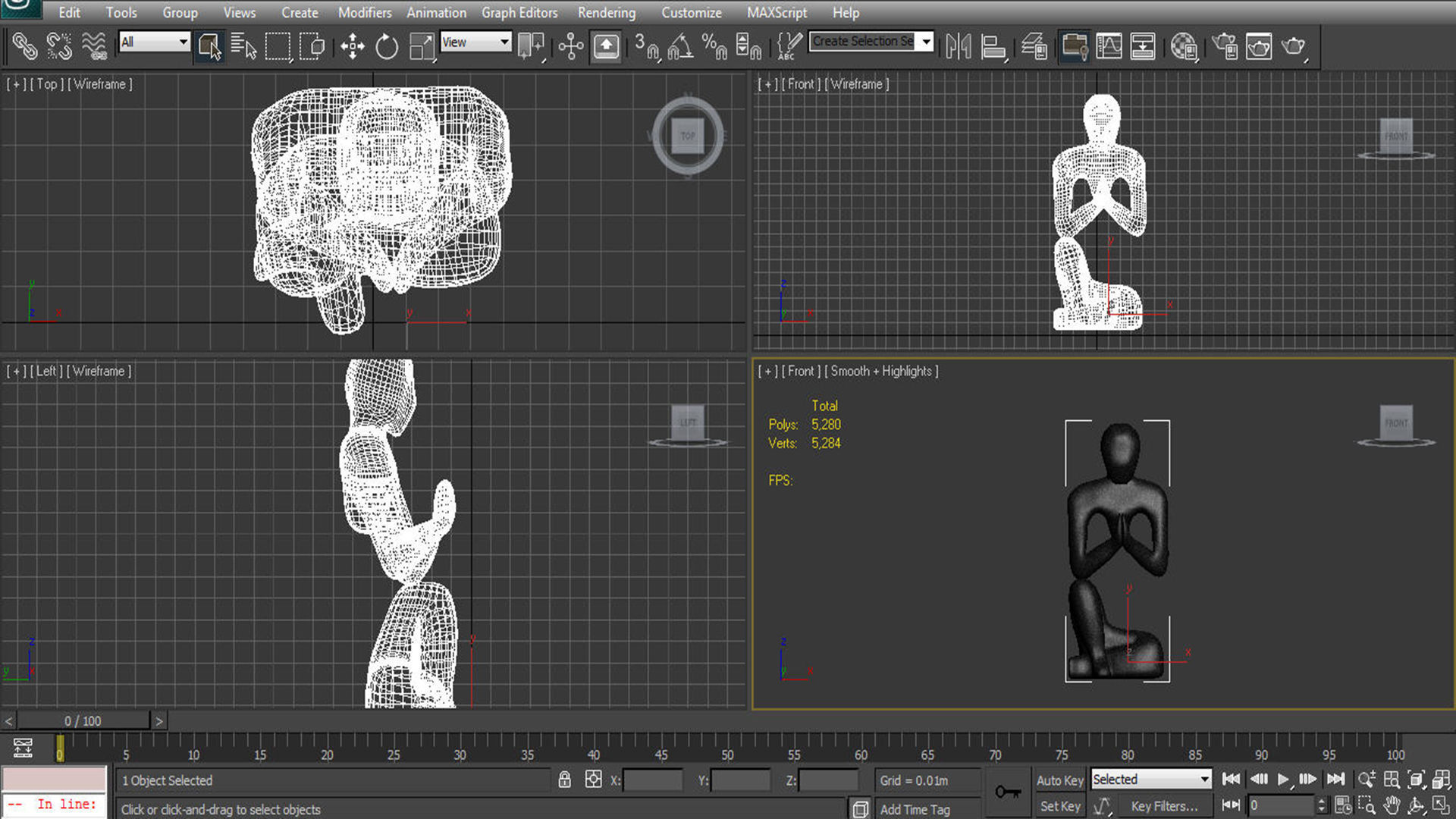This screenshot has height=819, width=1456.
Task: Click Select and Manipulate icon
Action: click(571, 46)
